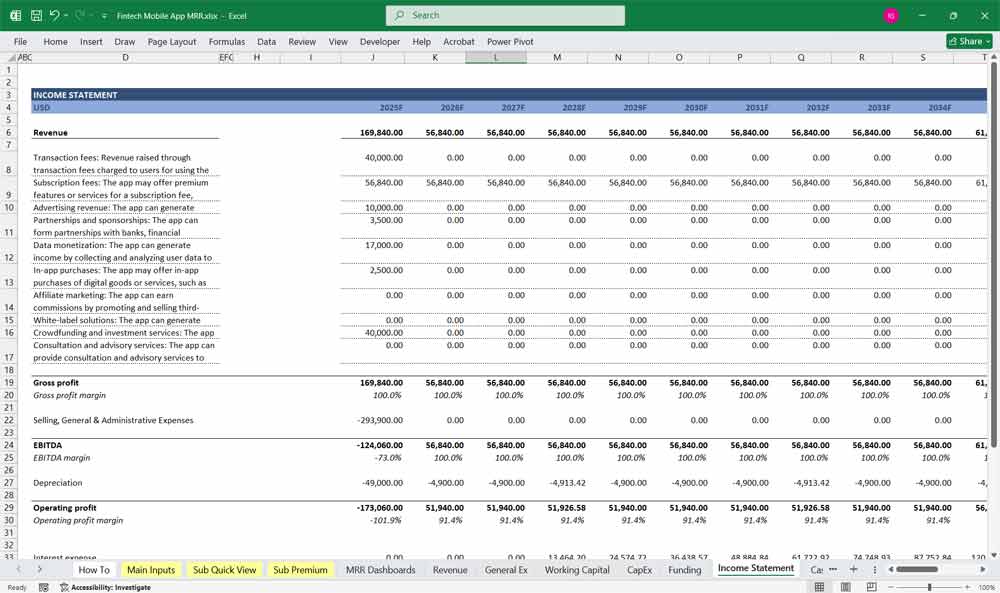Switch to the MRR Dashboards sheet tab
The height and width of the screenshot is (593, 1000).
tap(379, 570)
